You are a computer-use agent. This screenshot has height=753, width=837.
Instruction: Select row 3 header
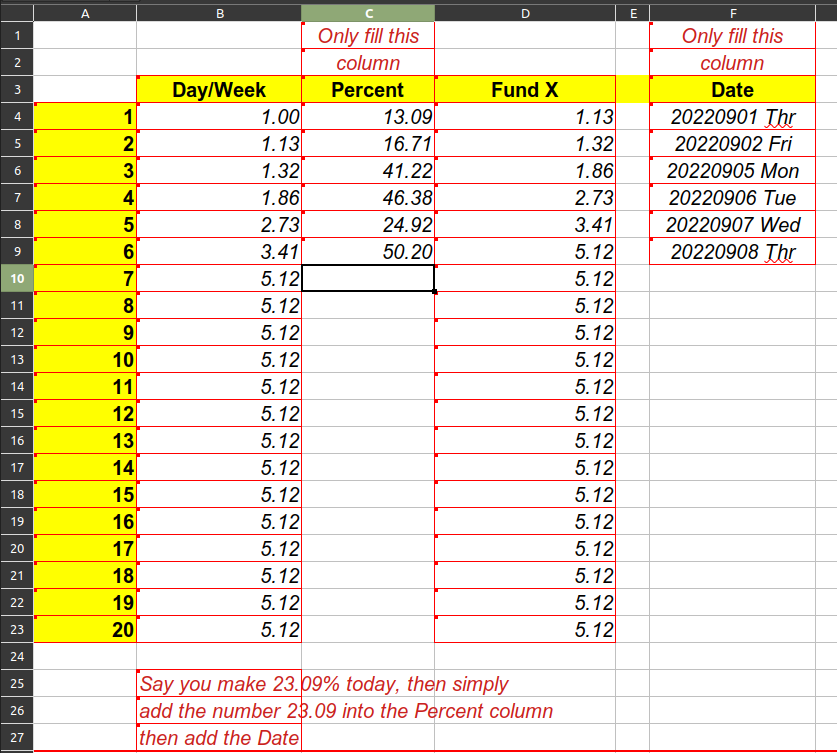click(x=17, y=89)
